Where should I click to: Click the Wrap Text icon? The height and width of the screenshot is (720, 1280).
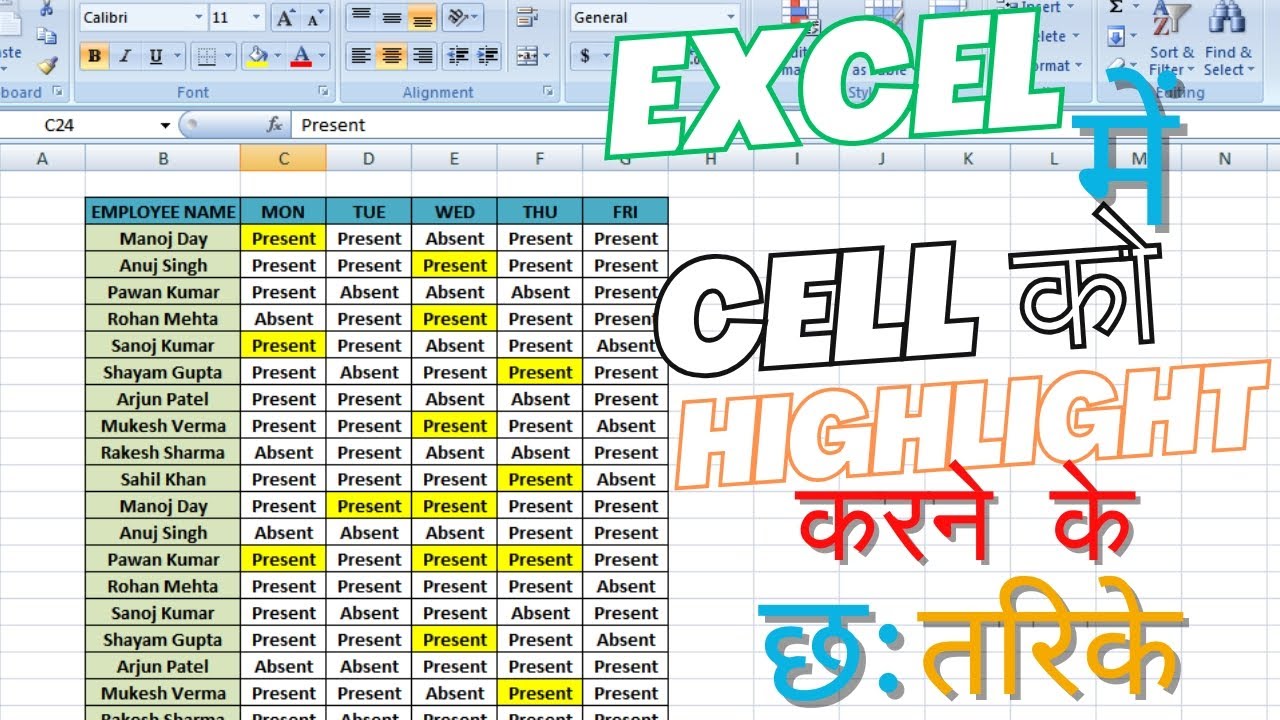pos(526,17)
